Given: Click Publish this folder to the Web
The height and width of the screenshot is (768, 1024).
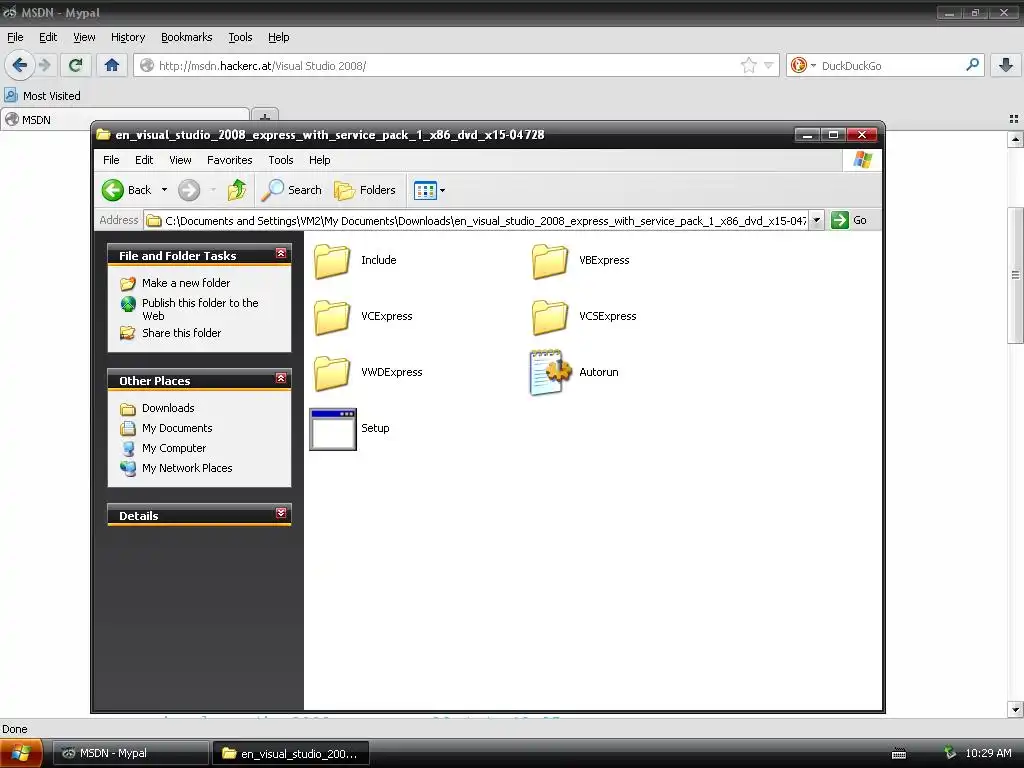Looking at the screenshot, I should [x=200, y=310].
